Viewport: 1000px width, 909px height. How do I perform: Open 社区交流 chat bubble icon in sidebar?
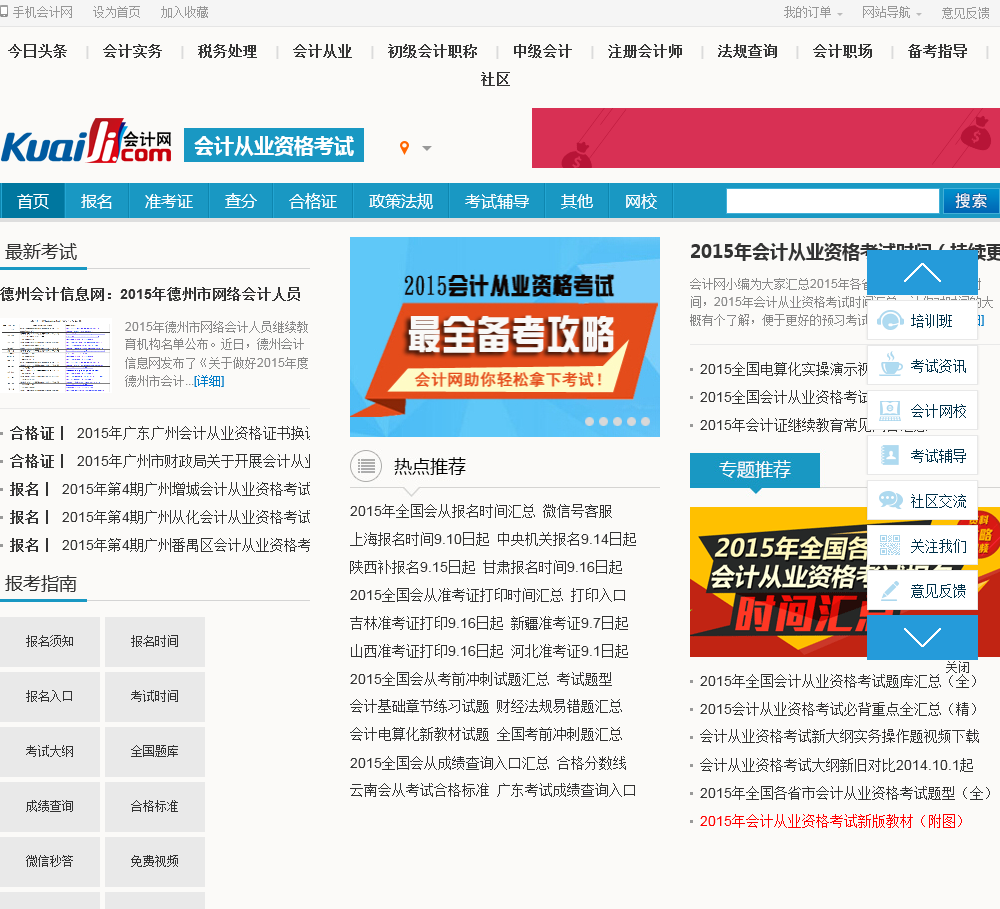(890, 501)
